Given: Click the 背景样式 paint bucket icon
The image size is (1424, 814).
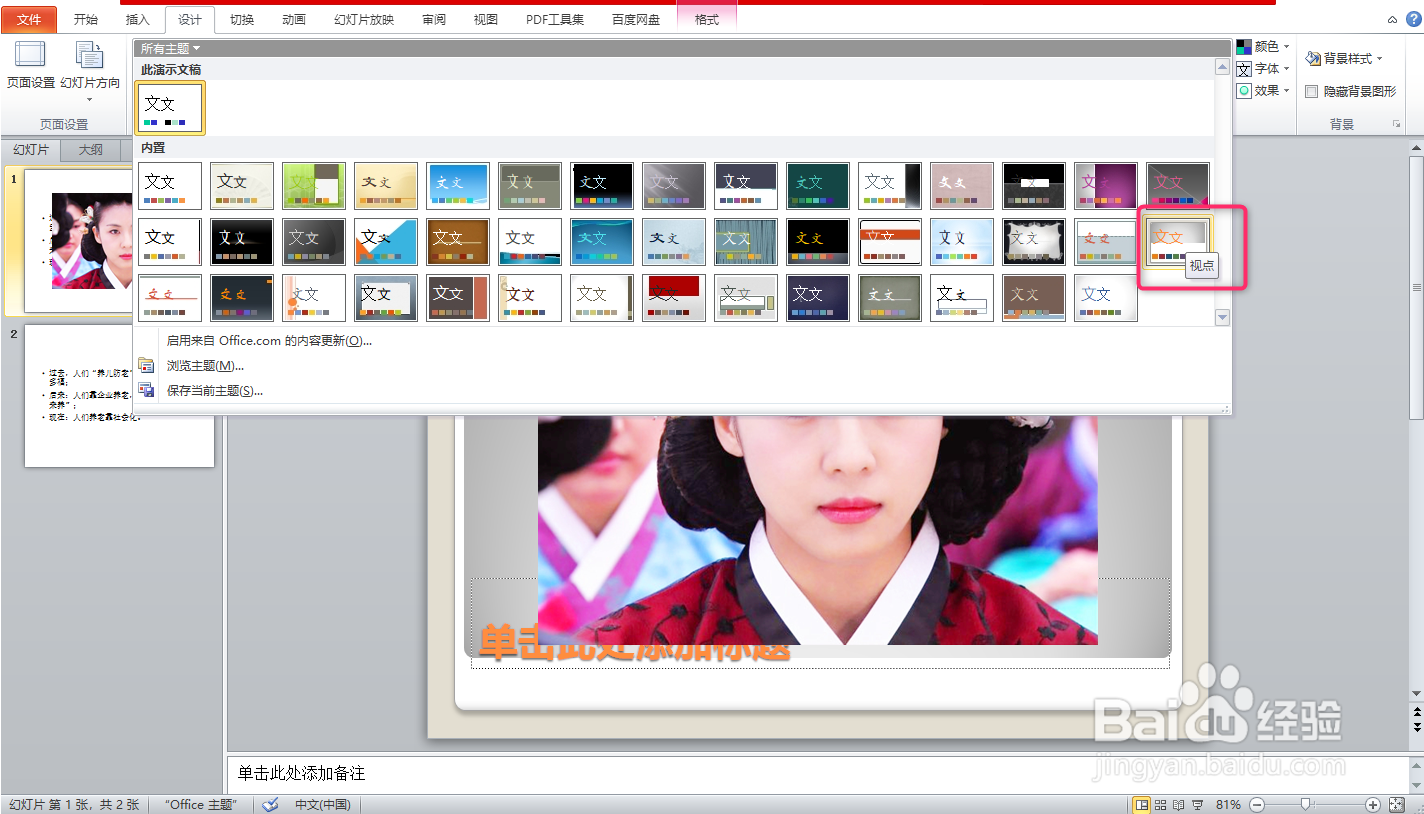Looking at the screenshot, I should click(1313, 59).
